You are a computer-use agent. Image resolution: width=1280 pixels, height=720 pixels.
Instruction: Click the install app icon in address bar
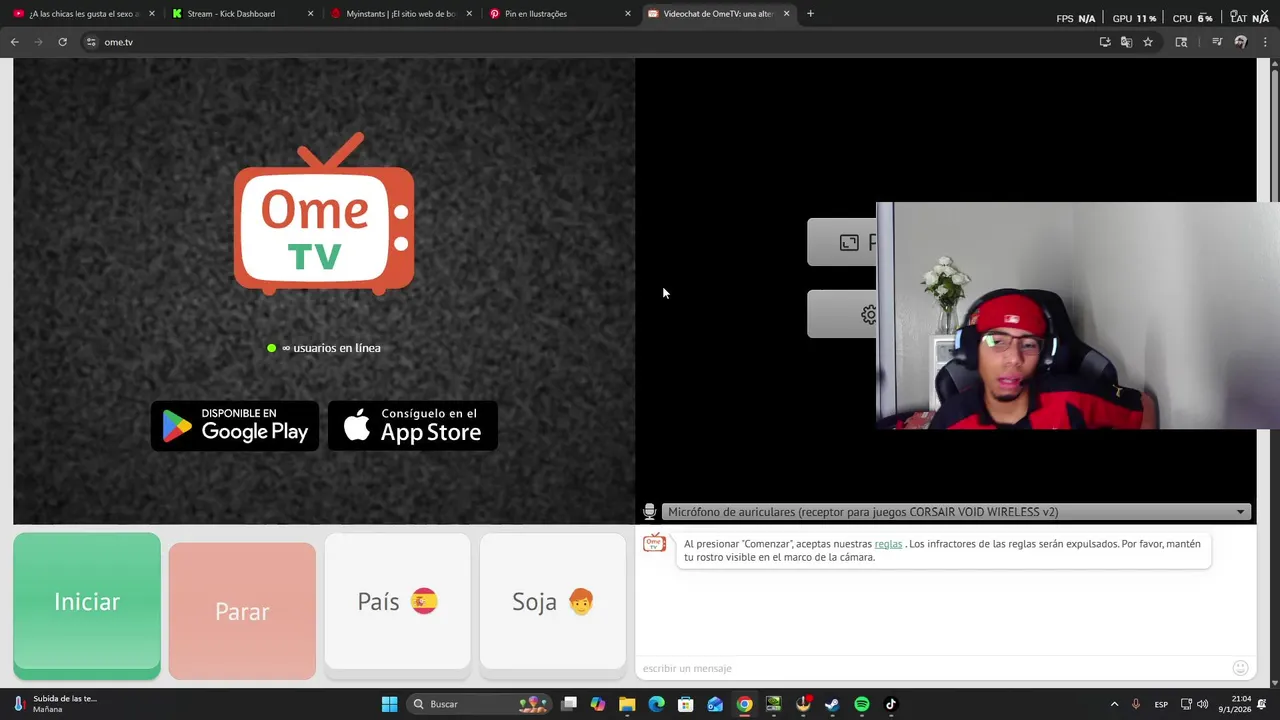(1105, 42)
